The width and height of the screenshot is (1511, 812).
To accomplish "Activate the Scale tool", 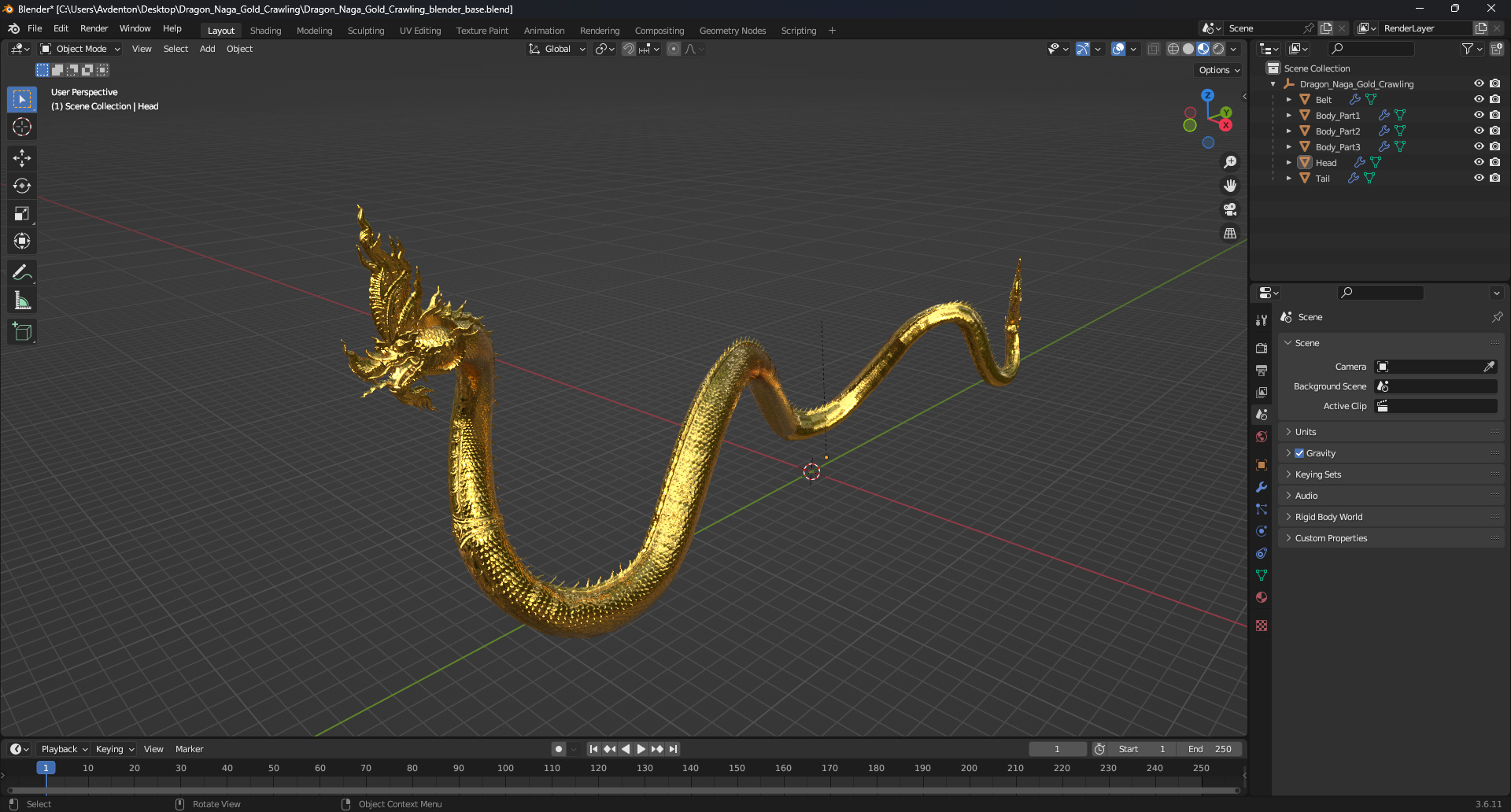I will 22,213.
